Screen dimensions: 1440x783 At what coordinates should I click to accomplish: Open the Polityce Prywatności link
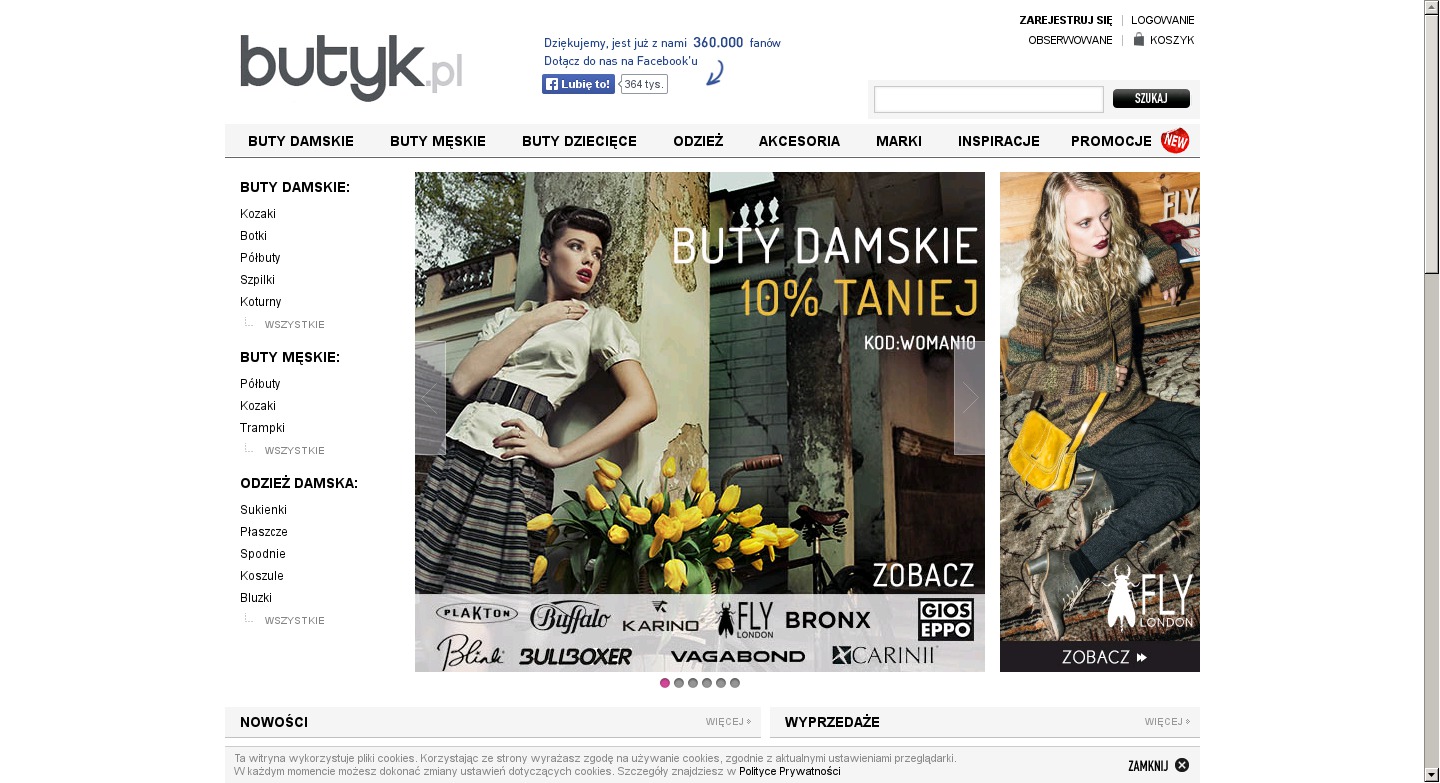pyautogui.click(x=789, y=771)
